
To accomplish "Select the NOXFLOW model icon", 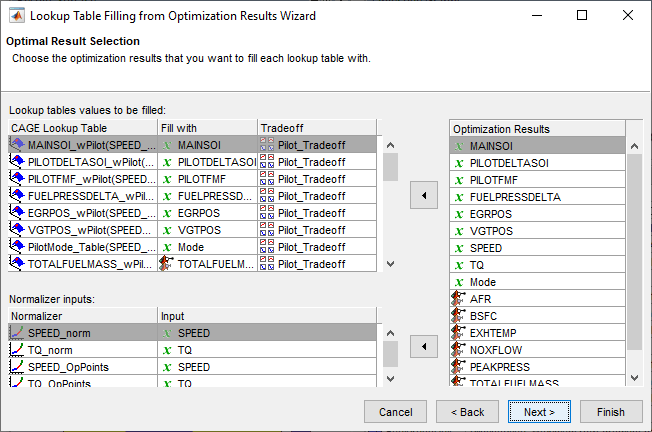I will pyautogui.click(x=460, y=349).
